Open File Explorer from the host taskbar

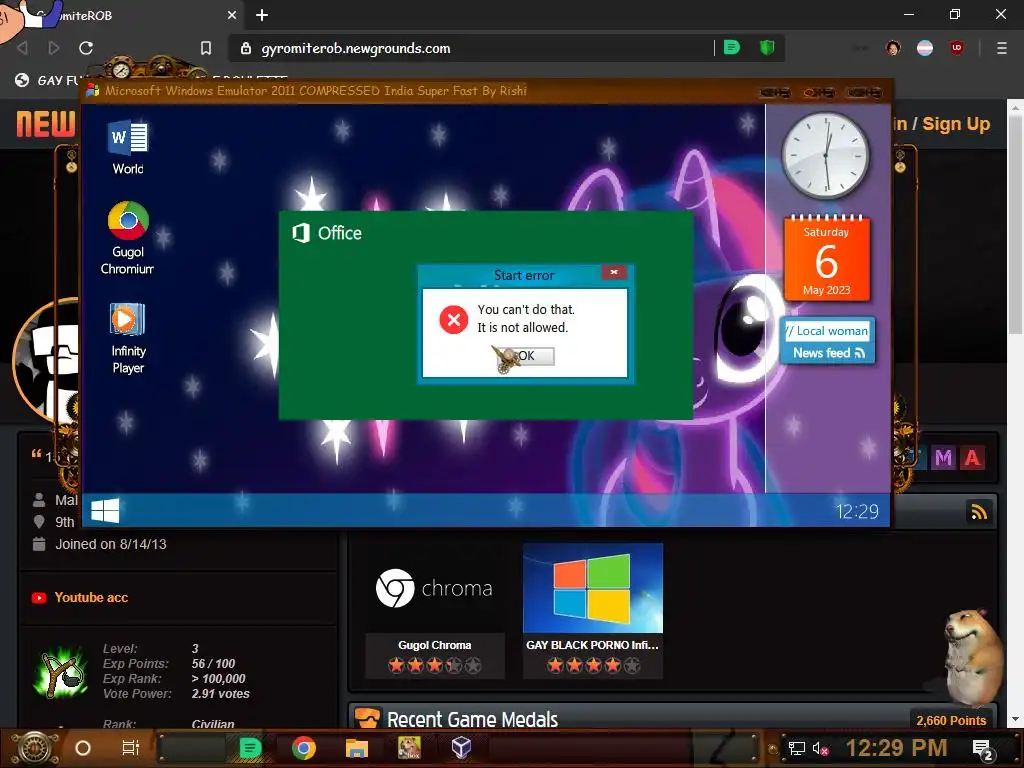pyautogui.click(x=357, y=748)
